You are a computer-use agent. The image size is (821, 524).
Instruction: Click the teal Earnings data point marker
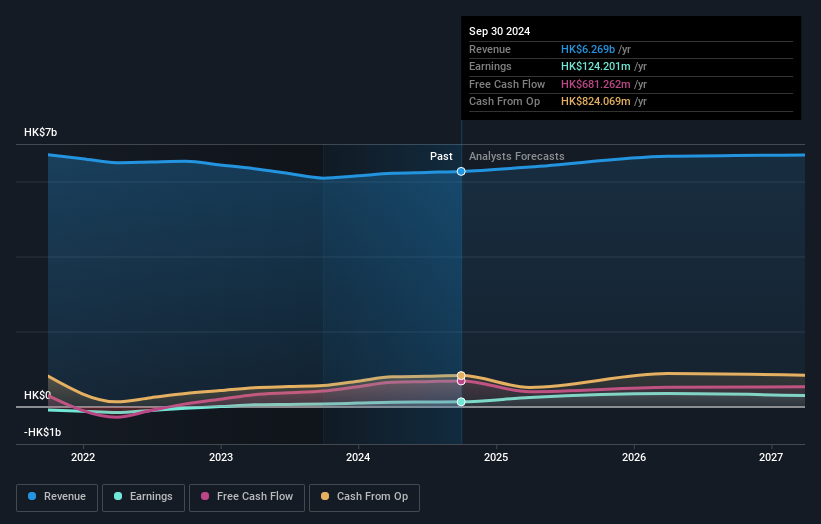point(461,402)
